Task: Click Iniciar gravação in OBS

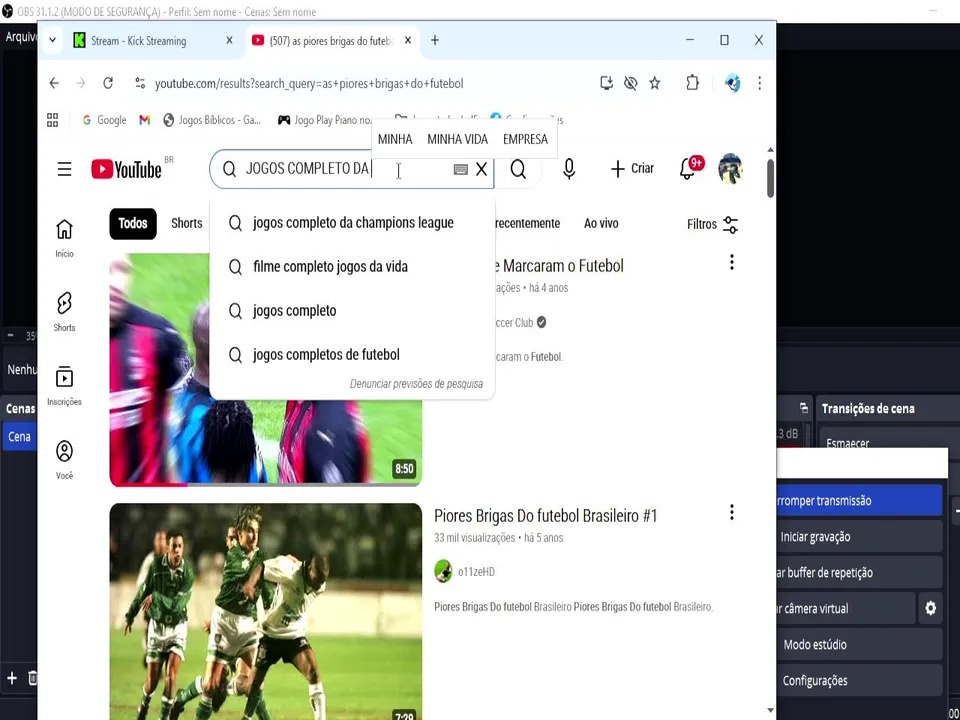Action: coord(860,537)
